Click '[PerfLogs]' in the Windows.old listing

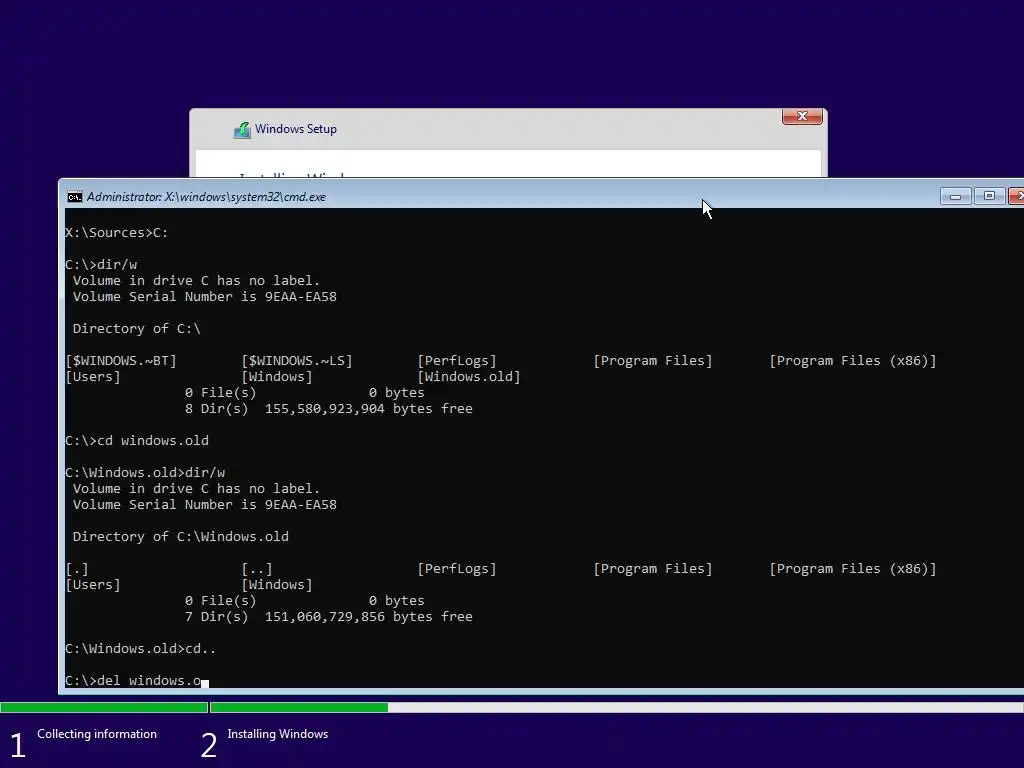pyautogui.click(x=457, y=569)
